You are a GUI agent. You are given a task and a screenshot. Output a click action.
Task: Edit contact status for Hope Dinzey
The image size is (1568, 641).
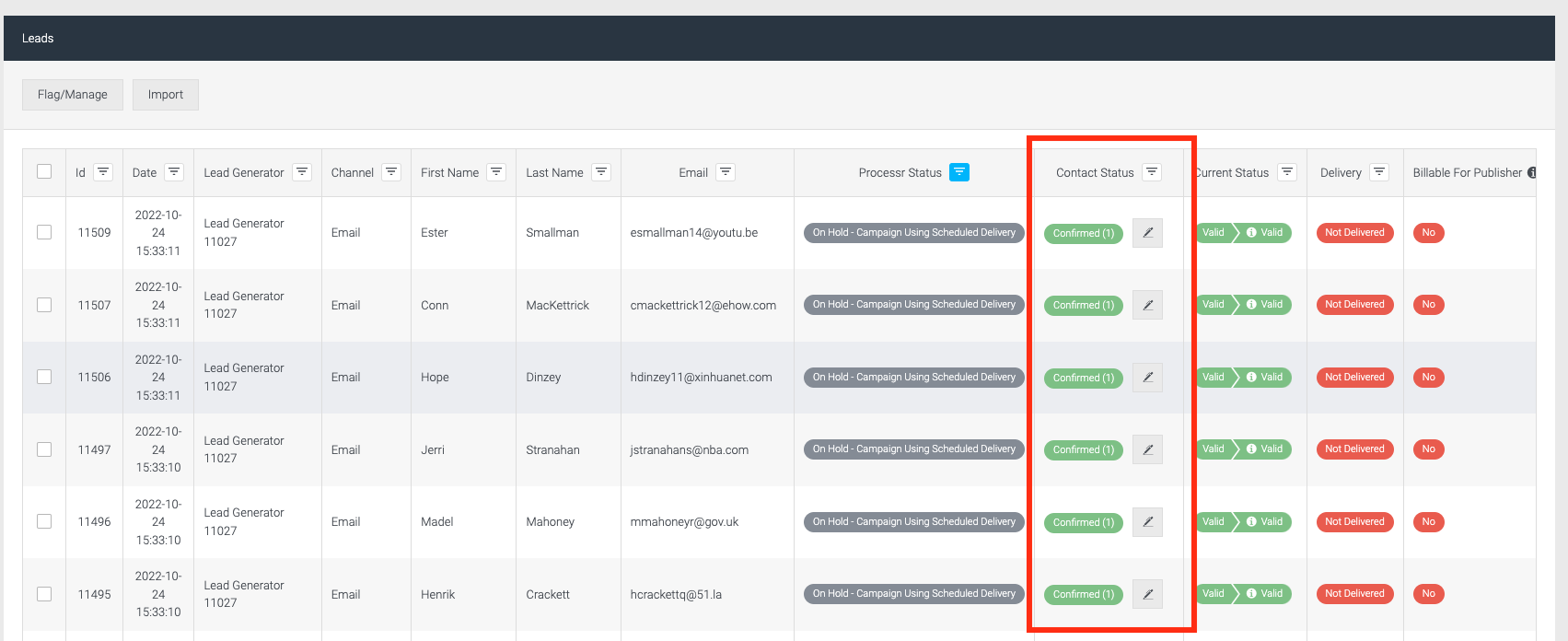[1147, 378]
